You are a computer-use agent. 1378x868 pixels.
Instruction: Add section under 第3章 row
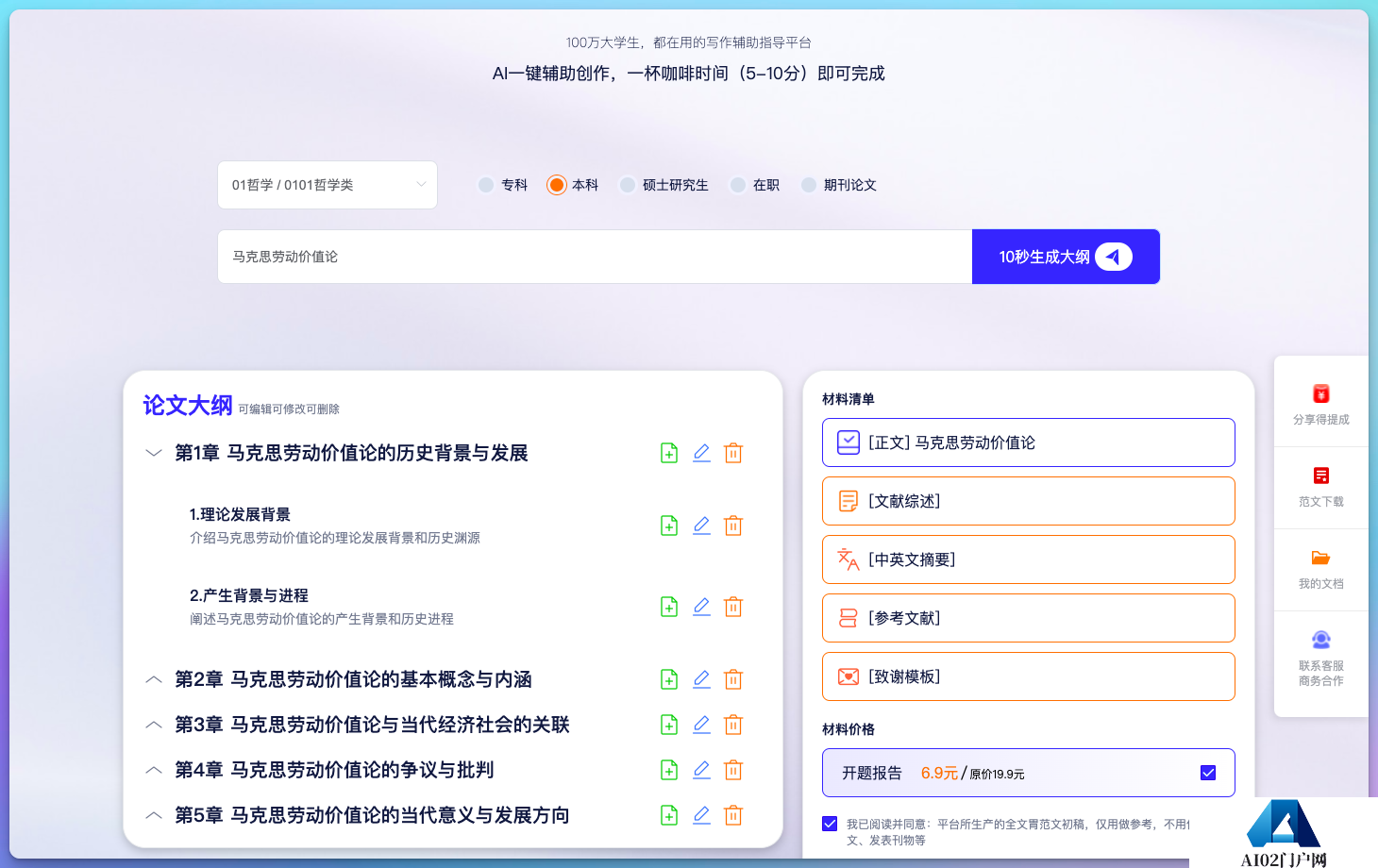[669, 725]
